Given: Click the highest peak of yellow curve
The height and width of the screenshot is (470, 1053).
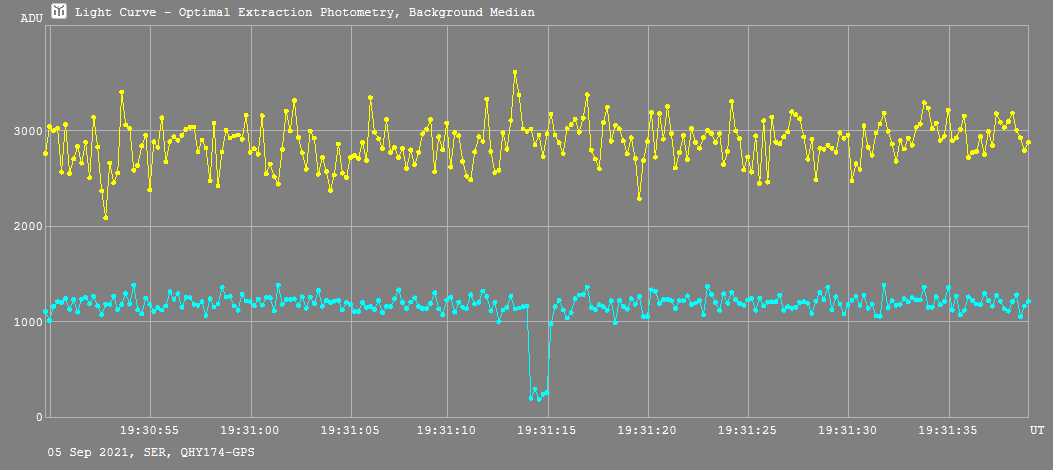Looking at the screenshot, I should (515, 72).
